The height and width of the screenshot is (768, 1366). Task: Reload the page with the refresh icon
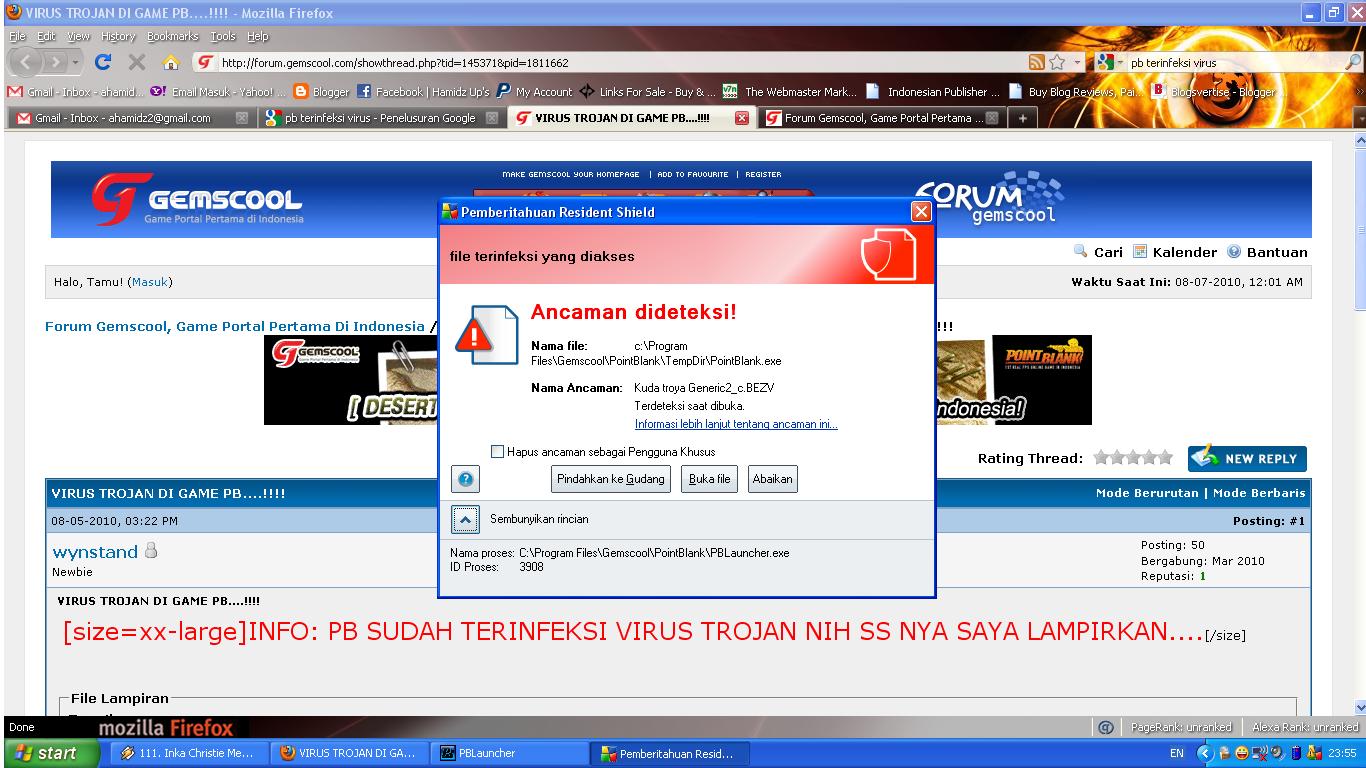point(103,62)
